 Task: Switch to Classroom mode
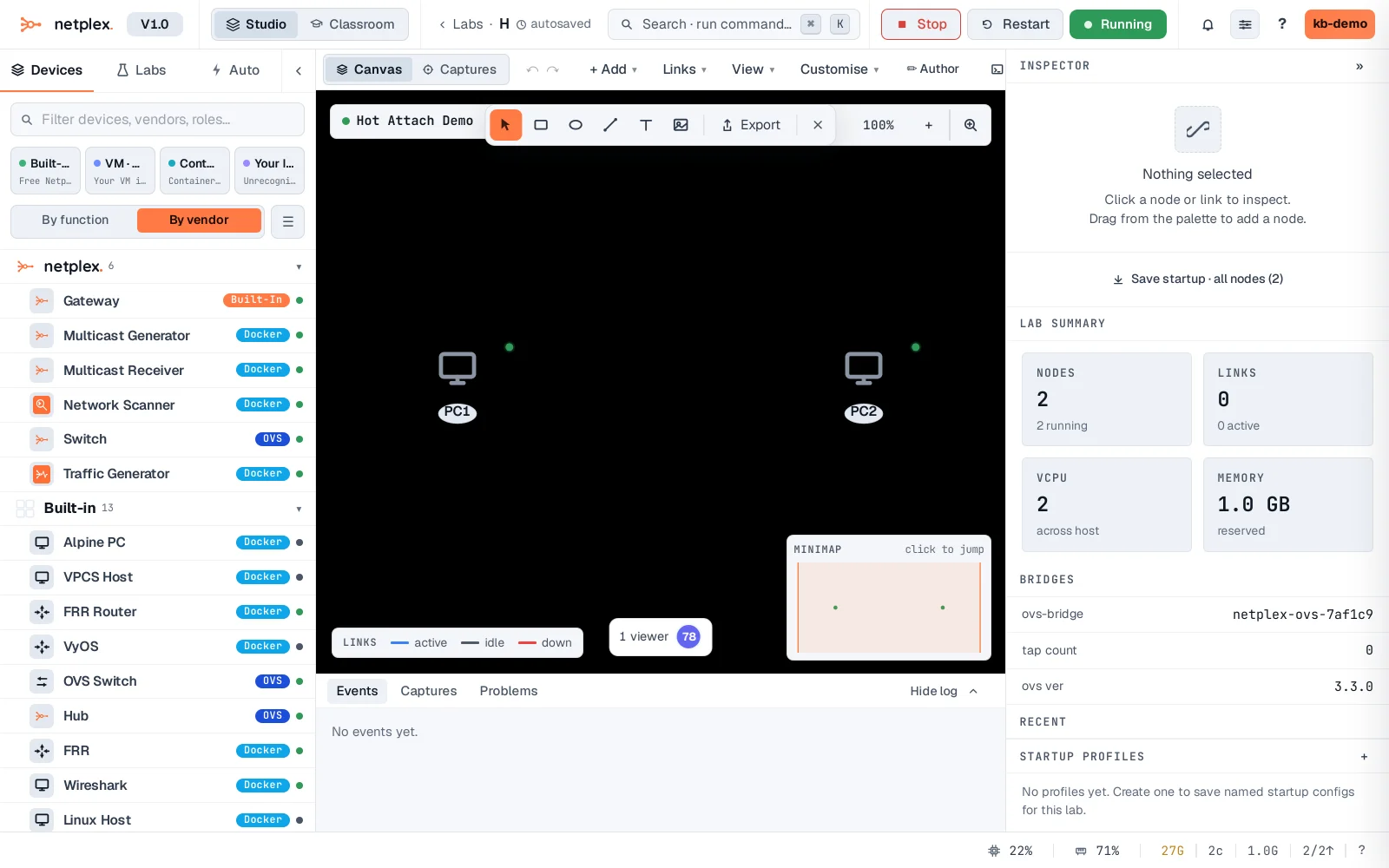tap(352, 24)
